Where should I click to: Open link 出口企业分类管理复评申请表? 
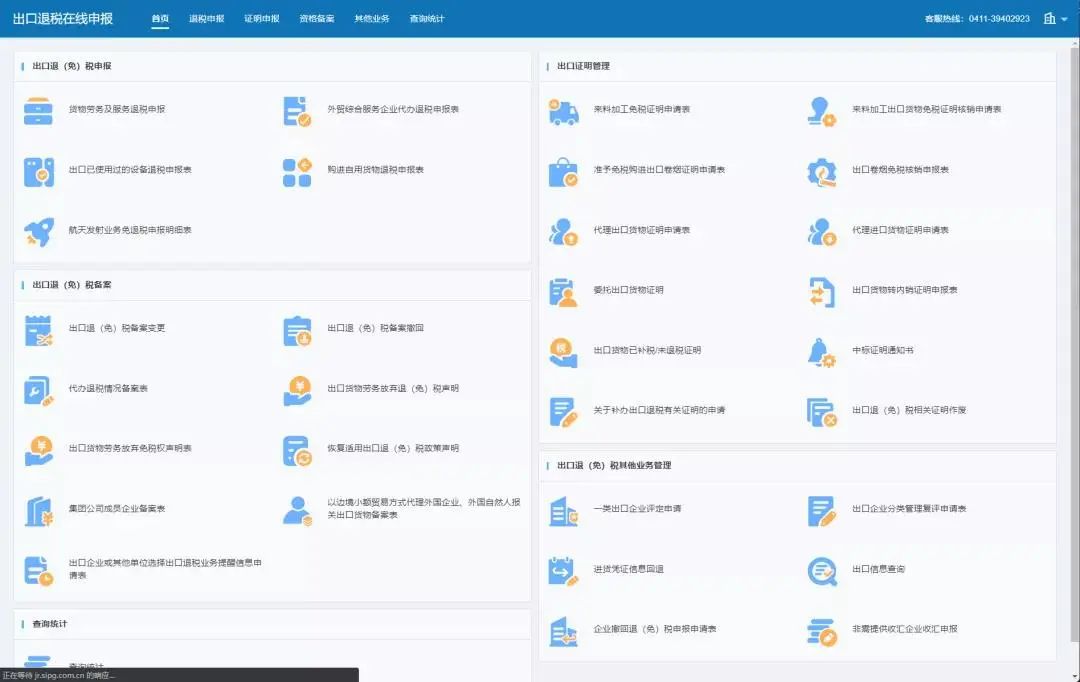point(908,509)
